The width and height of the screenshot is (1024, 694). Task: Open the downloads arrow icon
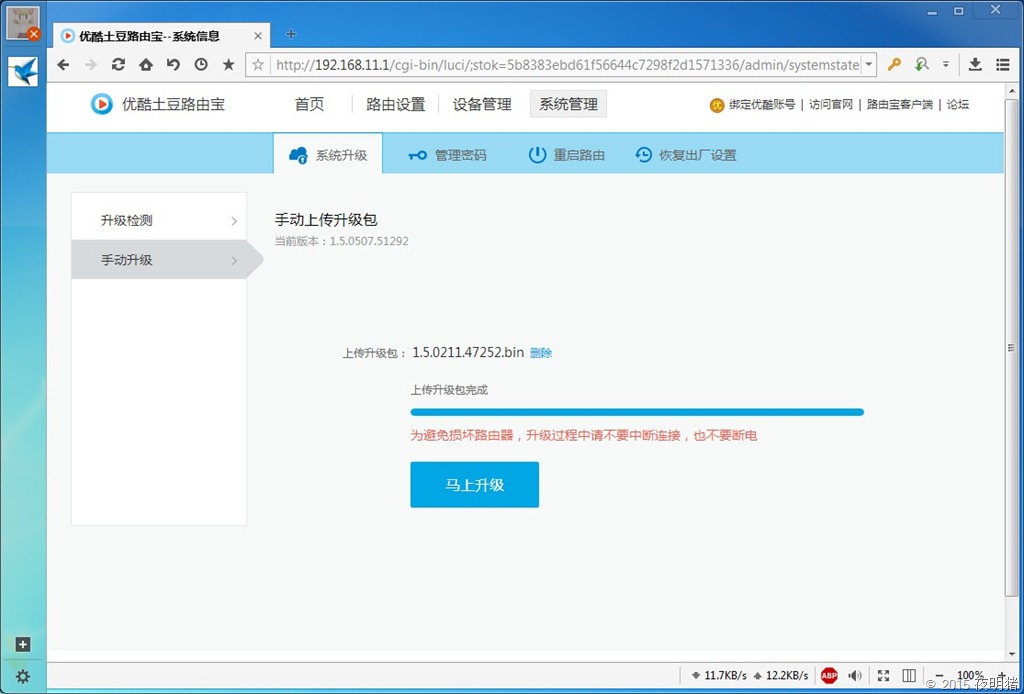975,65
